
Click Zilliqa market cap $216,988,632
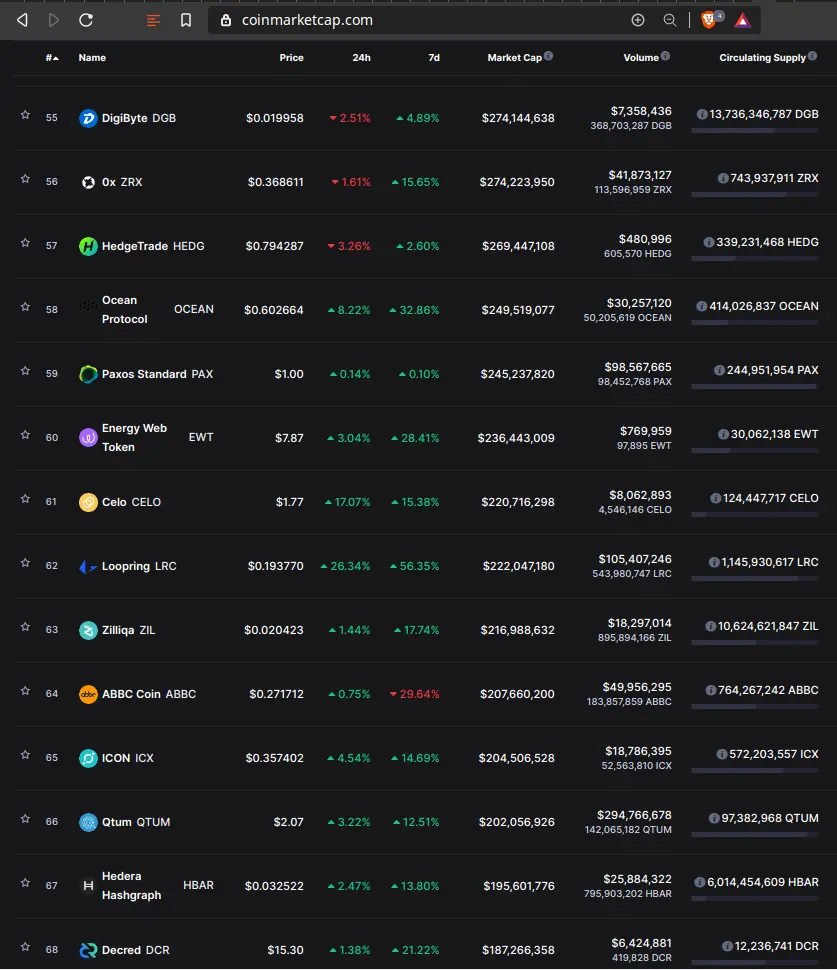(517, 630)
